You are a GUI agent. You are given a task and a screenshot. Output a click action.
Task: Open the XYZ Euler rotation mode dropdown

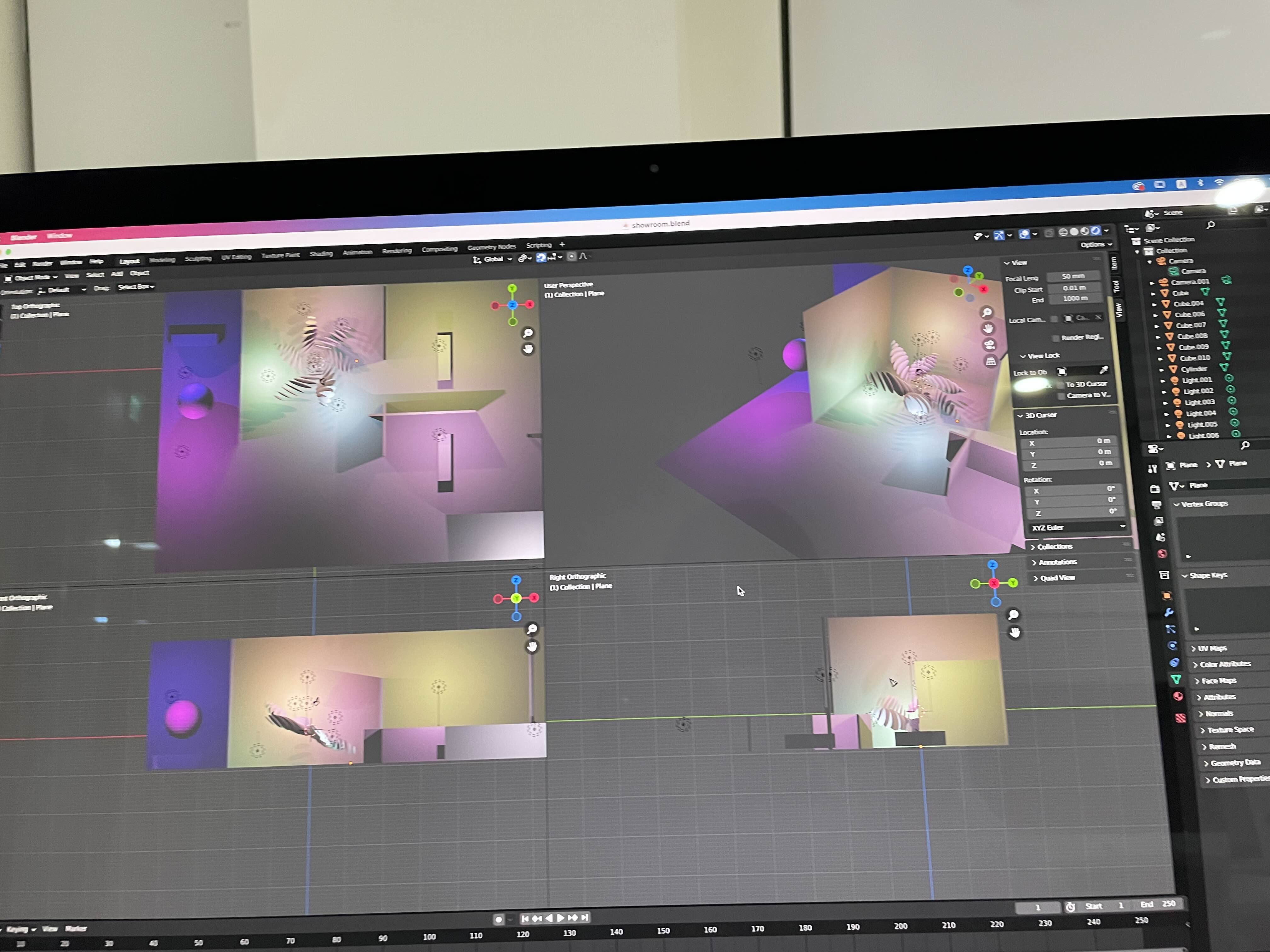click(x=1077, y=527)
